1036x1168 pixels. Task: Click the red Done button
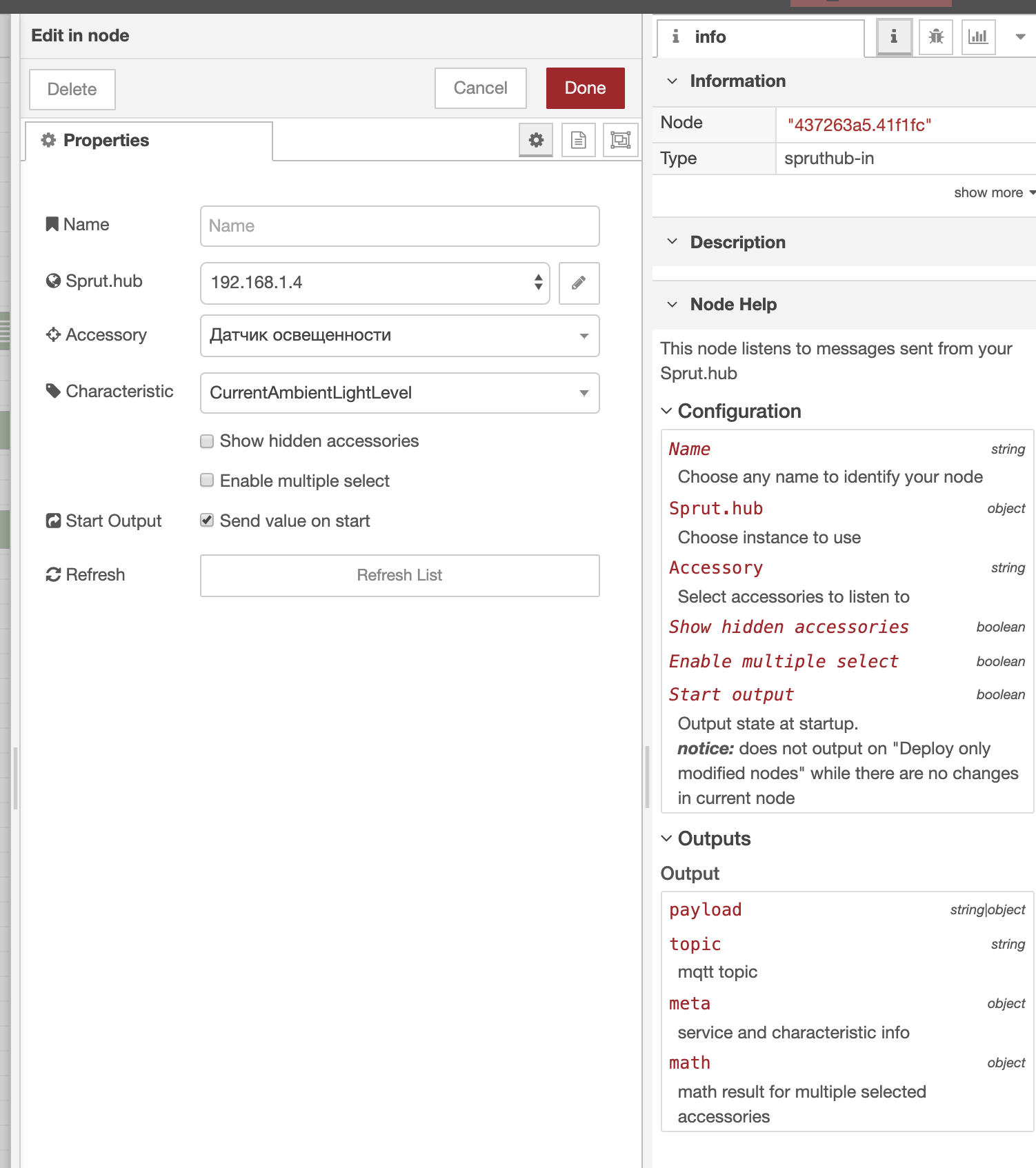click(586, 88)
